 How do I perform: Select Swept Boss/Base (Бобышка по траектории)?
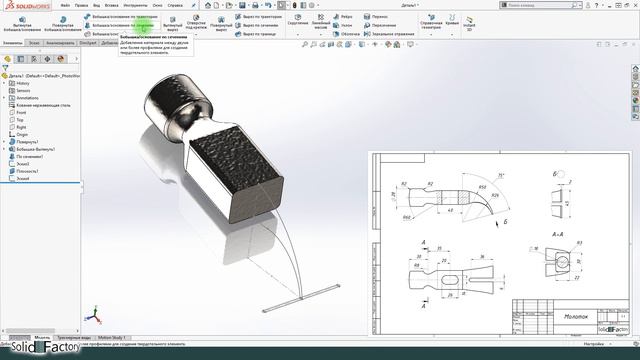click(121, 17)
